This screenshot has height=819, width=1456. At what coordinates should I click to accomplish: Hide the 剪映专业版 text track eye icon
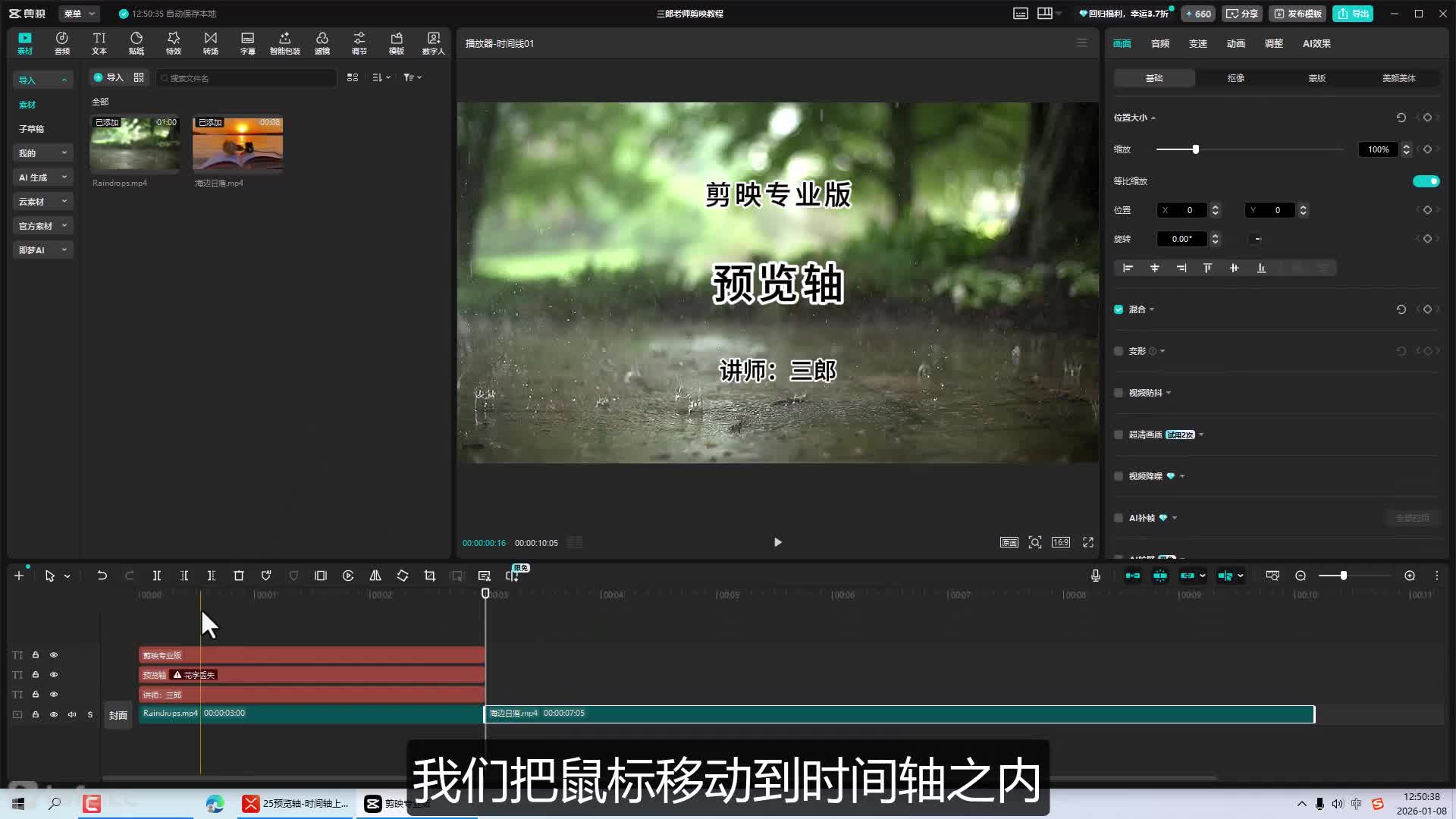54,655
